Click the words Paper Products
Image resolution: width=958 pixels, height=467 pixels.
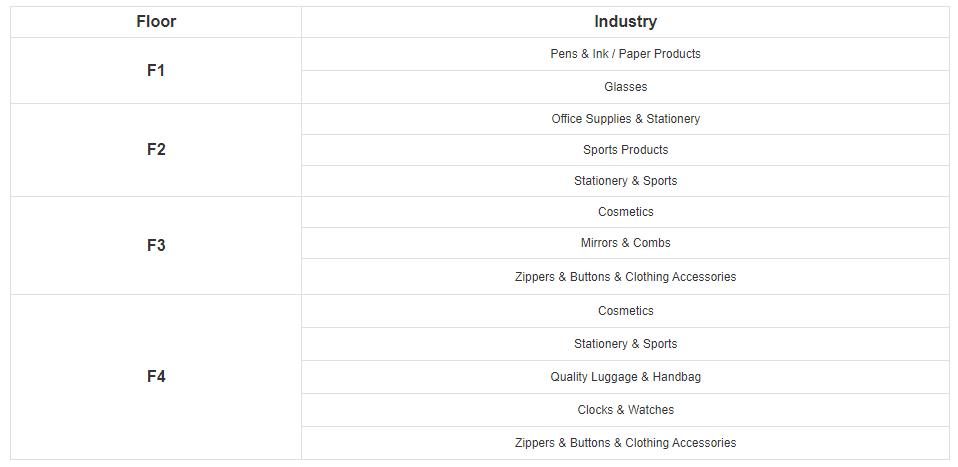pos(660,54)
